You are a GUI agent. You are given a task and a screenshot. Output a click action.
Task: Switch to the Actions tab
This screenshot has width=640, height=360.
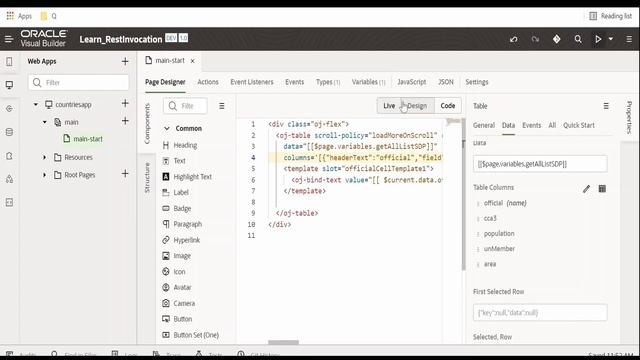click(208, 82)
